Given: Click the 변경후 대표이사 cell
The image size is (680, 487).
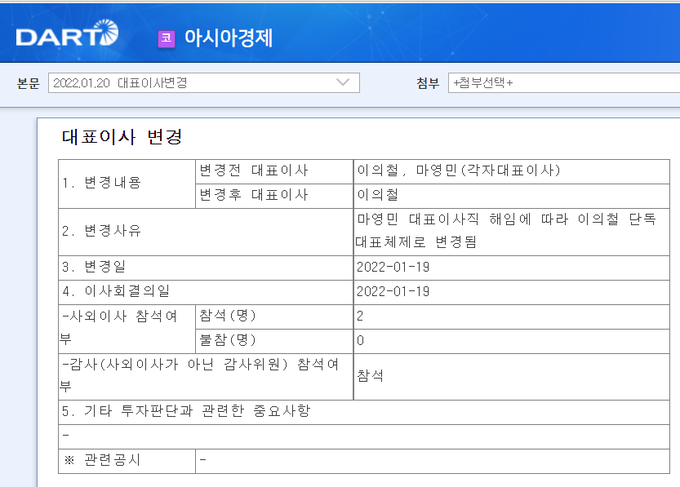Looking at the screenshot, I should [x=254, y=195].
